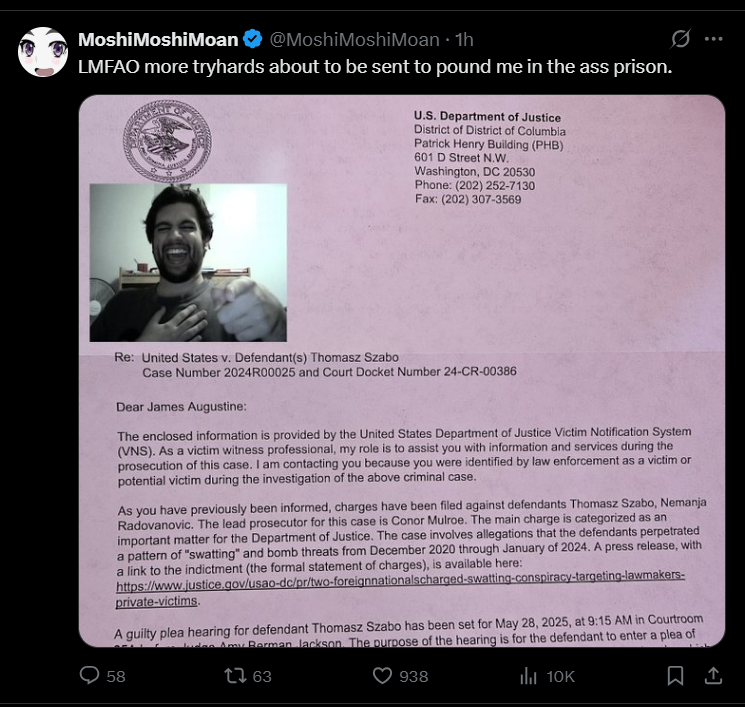745x707 pixels.
Task: Click the MoshiMoshiMoan display name
Action: pyautogui.click(x=158, y=39)
